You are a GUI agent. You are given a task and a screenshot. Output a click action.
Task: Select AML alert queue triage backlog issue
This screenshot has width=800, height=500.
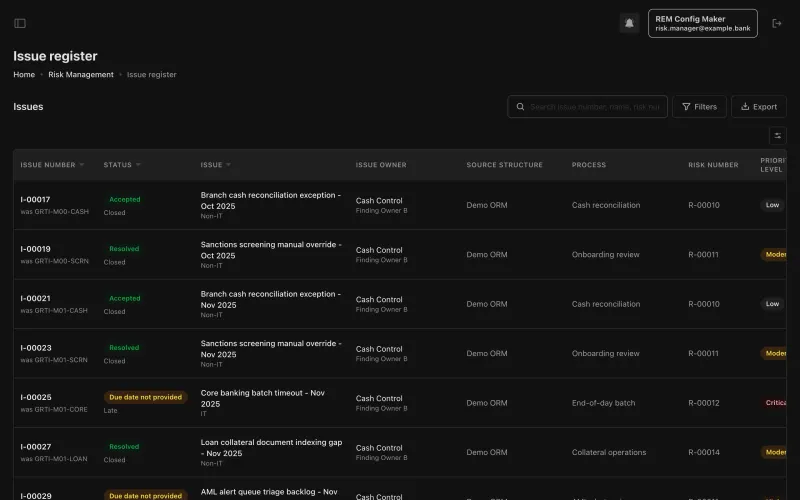269,494
